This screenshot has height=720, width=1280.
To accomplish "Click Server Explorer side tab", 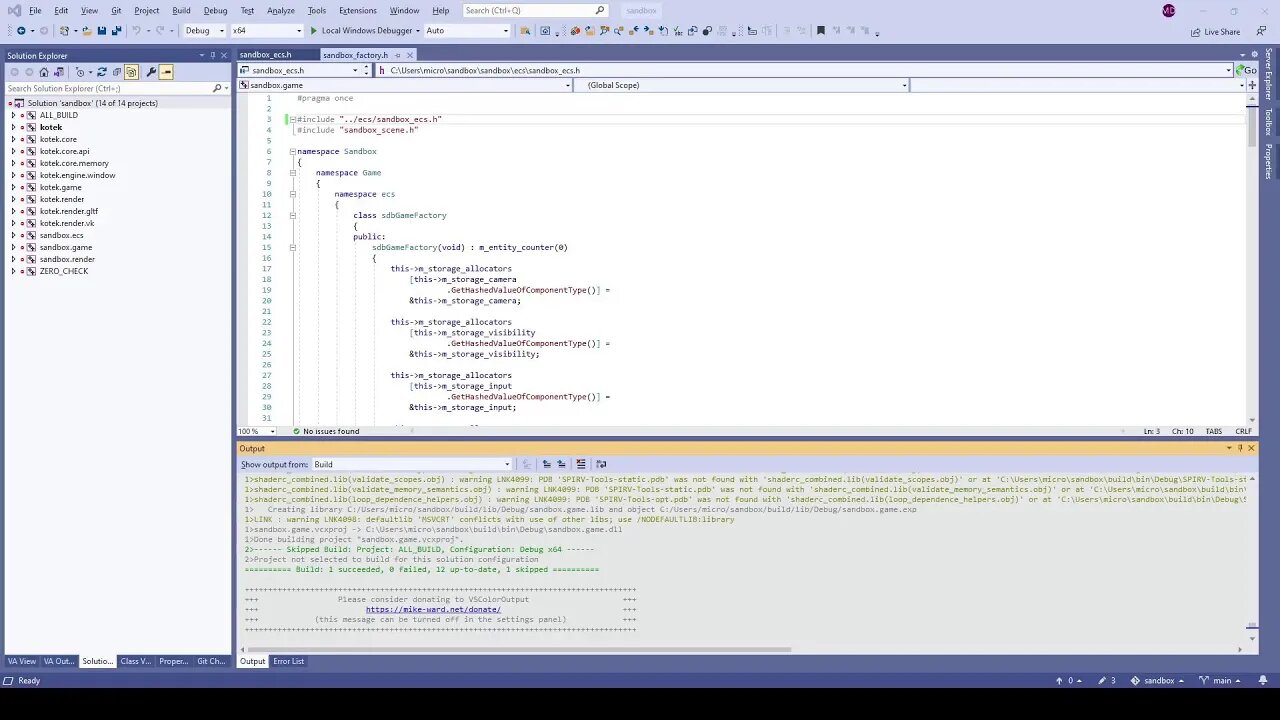I will (x=1269, y=74).
